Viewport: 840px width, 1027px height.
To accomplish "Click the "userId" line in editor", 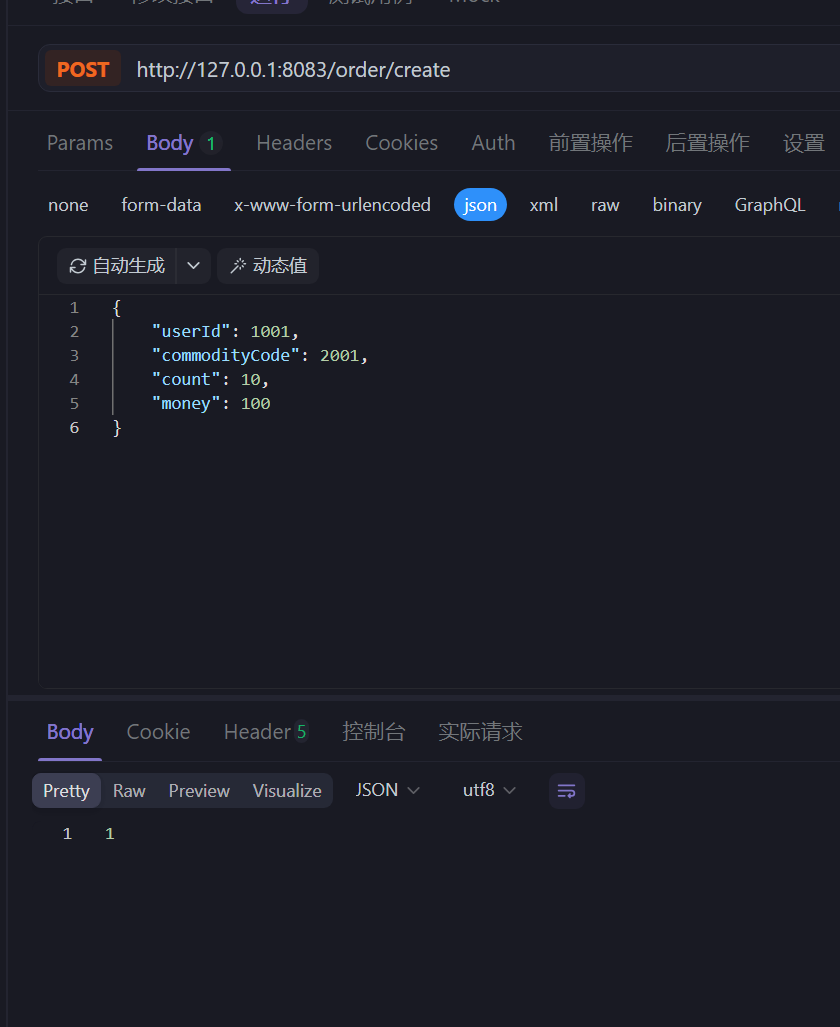I will click(225, 331).
